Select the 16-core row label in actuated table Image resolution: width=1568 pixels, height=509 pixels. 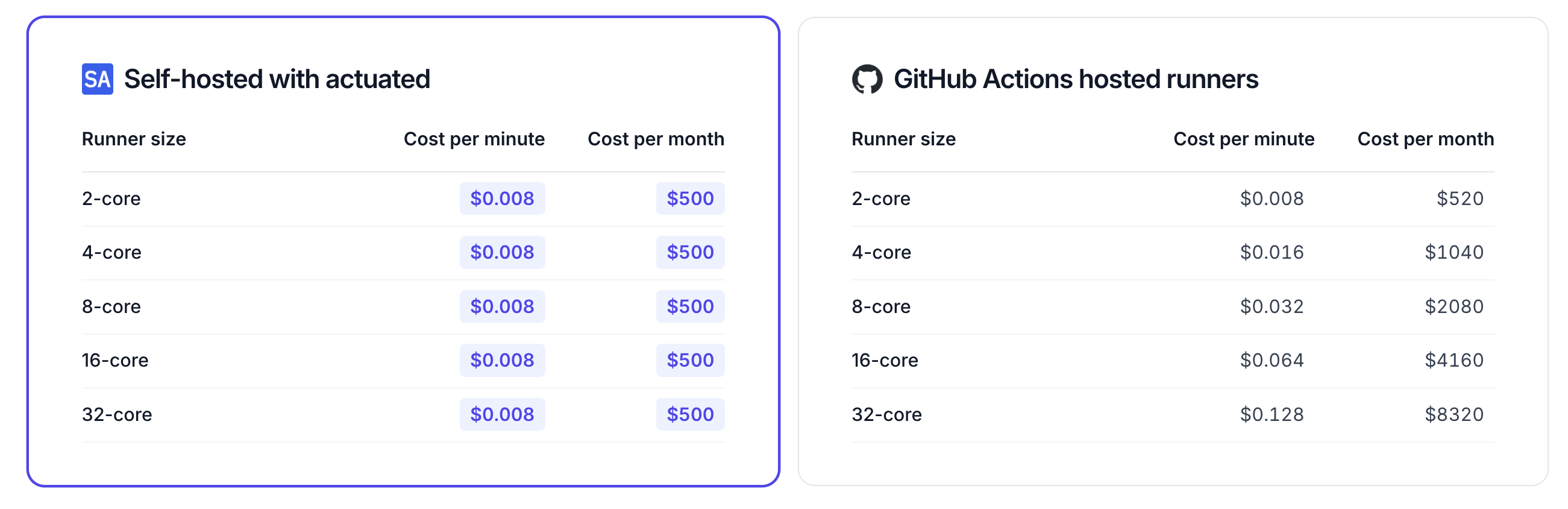click(x=115, y=360)
